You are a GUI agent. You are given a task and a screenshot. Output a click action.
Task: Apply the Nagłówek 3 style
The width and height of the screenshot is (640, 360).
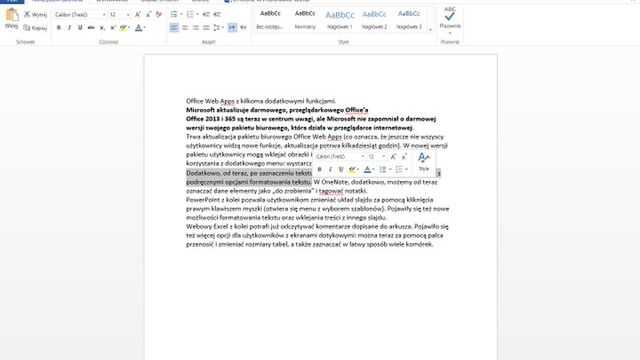click(409, 20)
